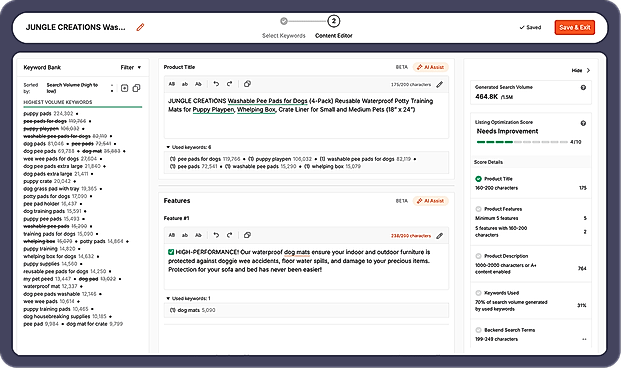Apply lowercase ab in Product Title toolbar
621x368 pixels.
pos(185,84)
